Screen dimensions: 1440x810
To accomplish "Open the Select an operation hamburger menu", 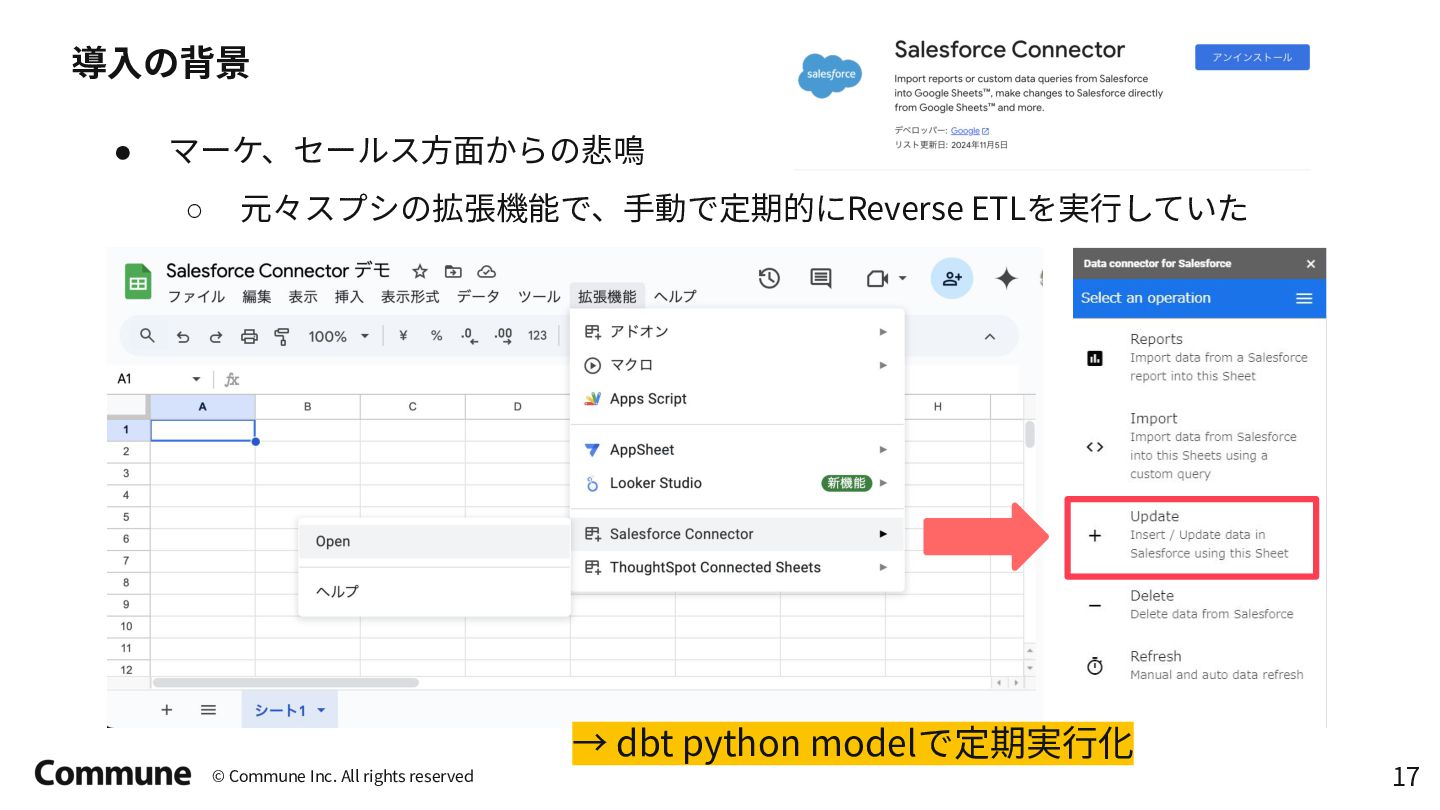I will 1304,298.
